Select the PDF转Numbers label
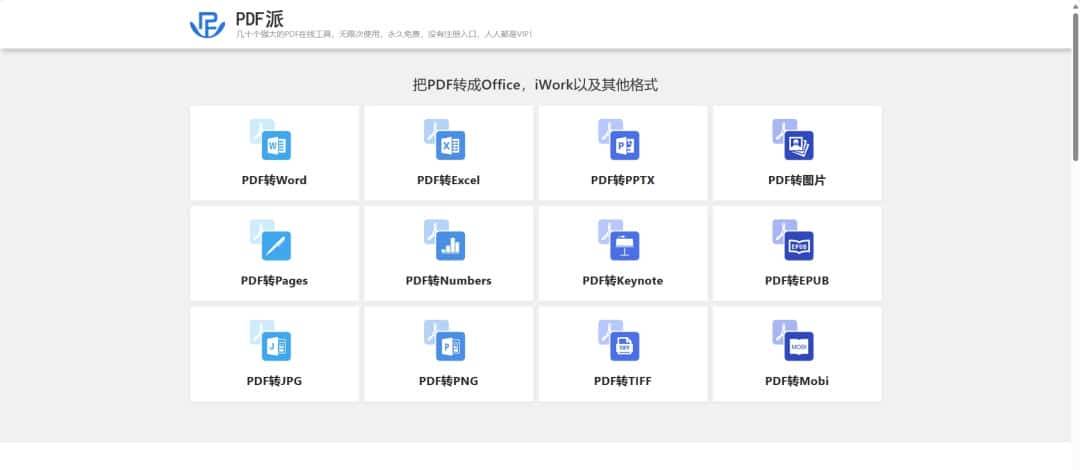This screenshot has width=1080, height=470. (448, 281)
